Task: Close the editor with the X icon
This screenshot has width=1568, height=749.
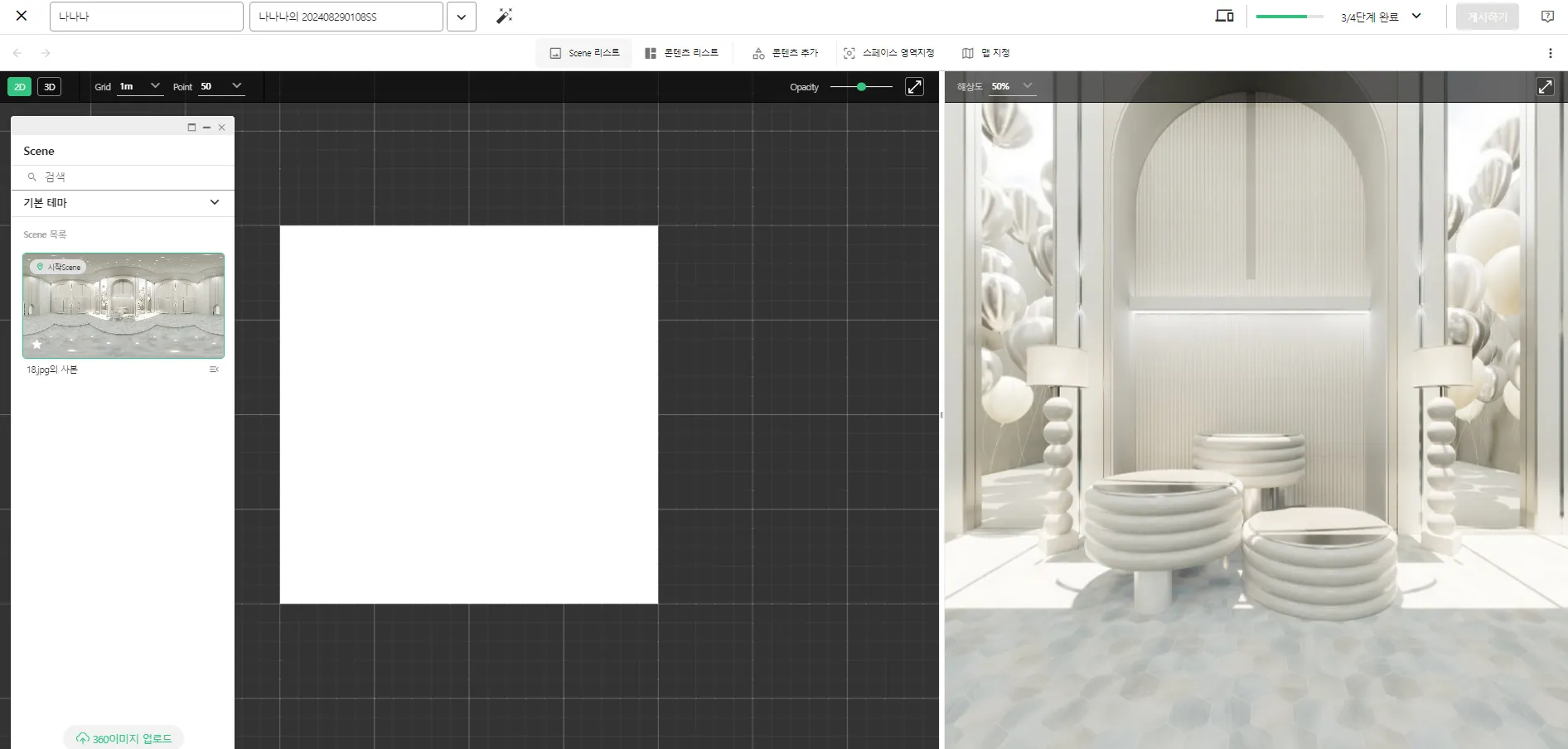Action: click(x=22, y=16)
